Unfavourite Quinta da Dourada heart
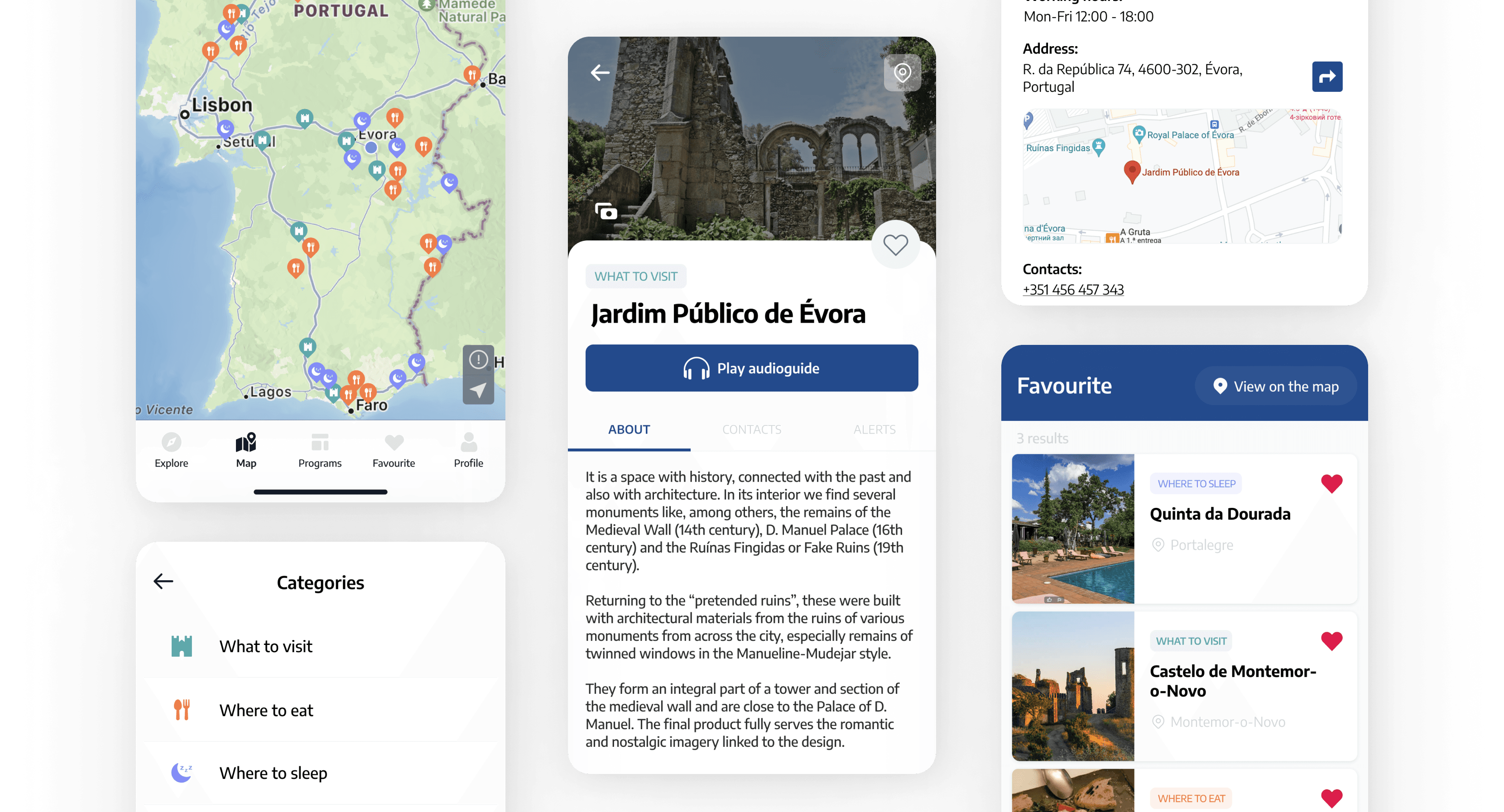Screen dimensions: 1504x812 (1332, 483)
